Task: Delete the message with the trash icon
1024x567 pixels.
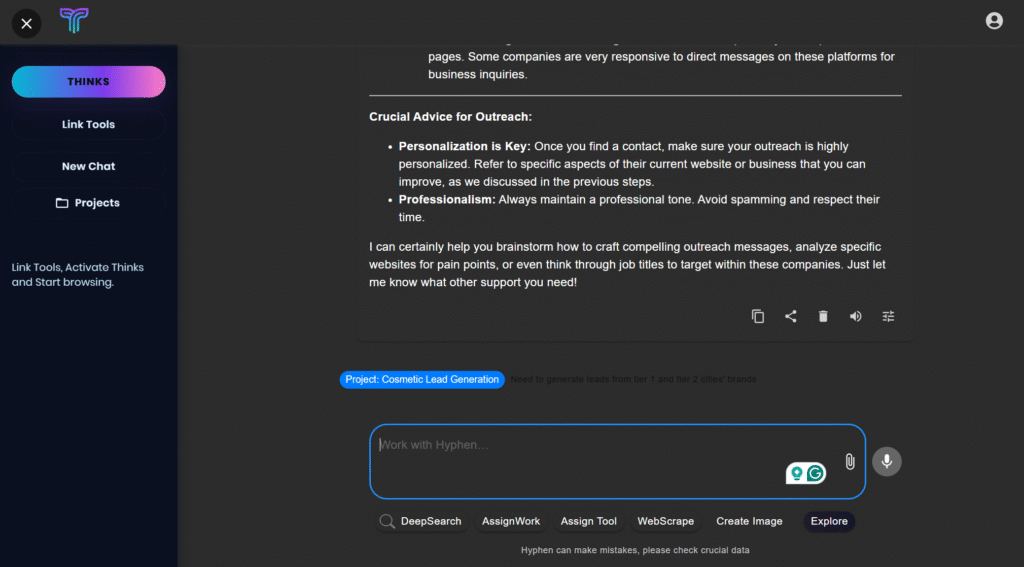Action: (x=823, y=316)
